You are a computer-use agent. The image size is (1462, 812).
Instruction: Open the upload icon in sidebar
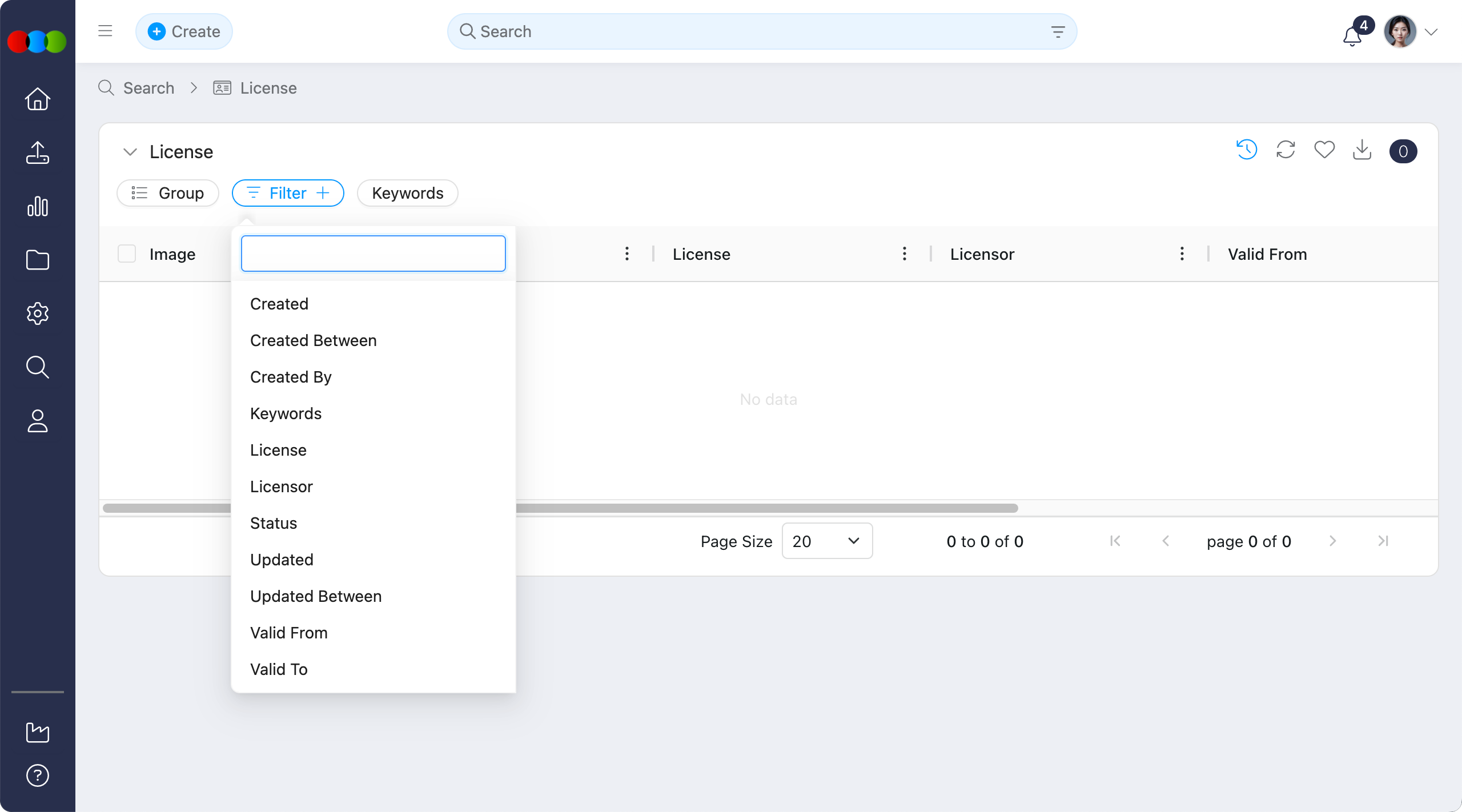(38, 152)
